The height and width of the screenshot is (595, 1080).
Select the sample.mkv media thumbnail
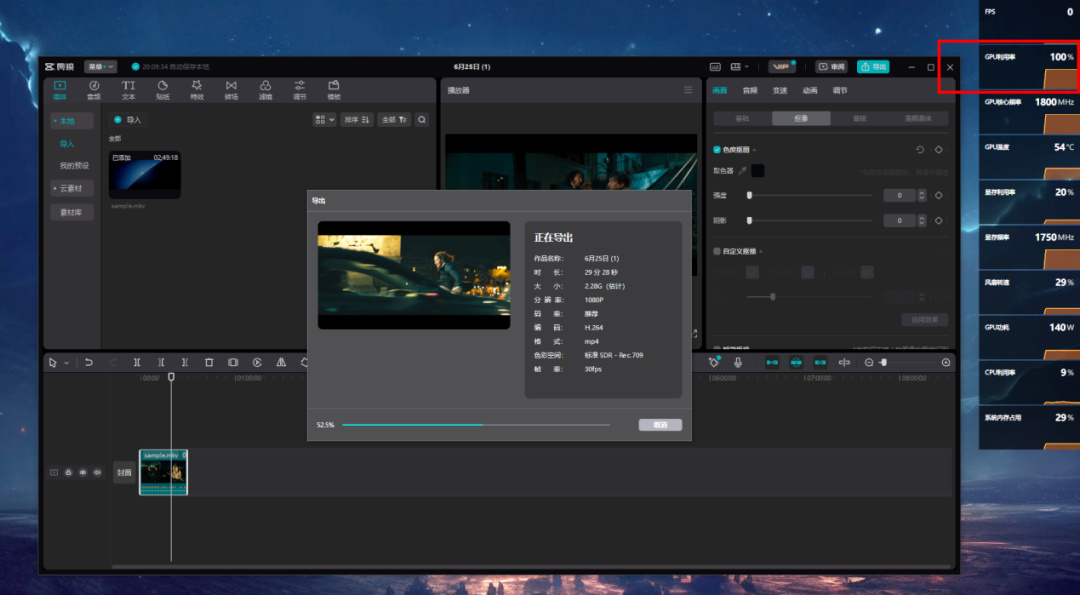coord(145,175)
